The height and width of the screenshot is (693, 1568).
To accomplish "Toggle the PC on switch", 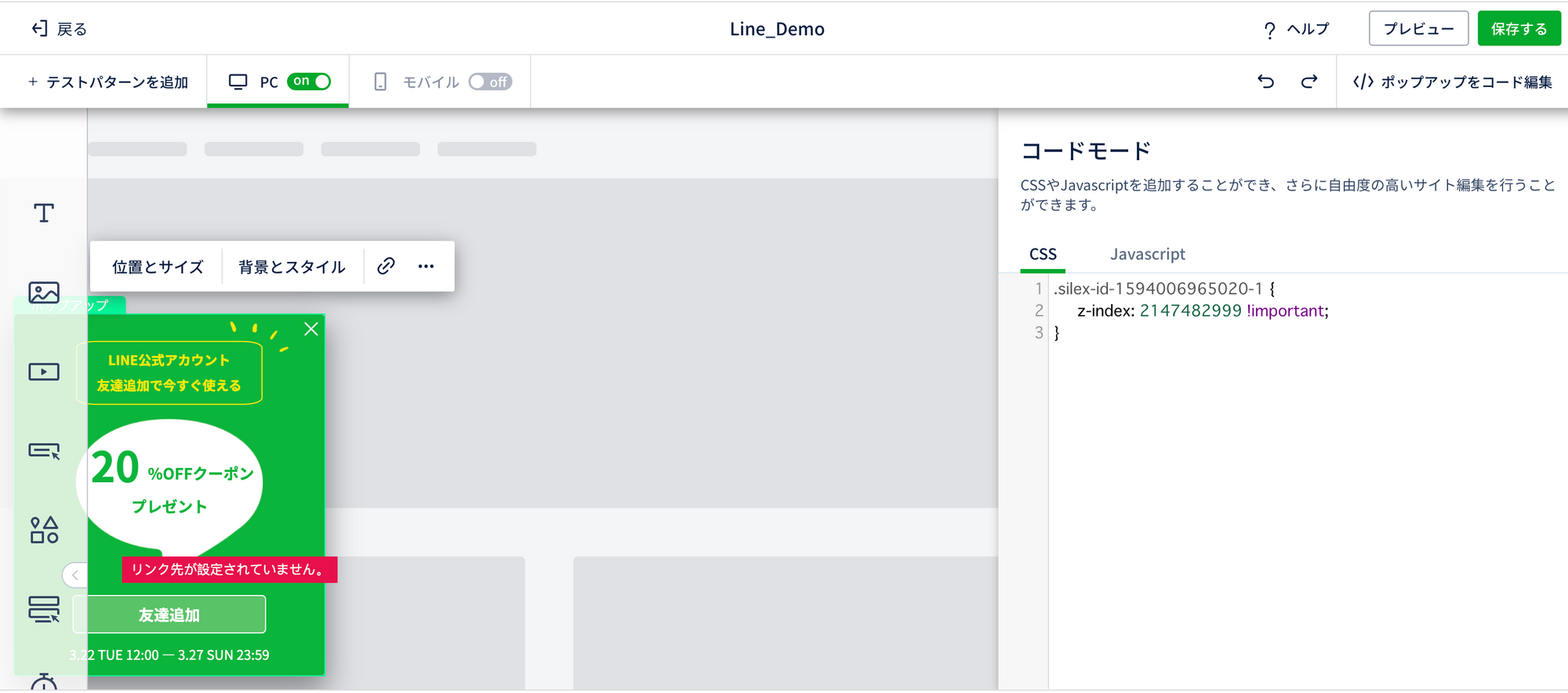I will (309, 82).
